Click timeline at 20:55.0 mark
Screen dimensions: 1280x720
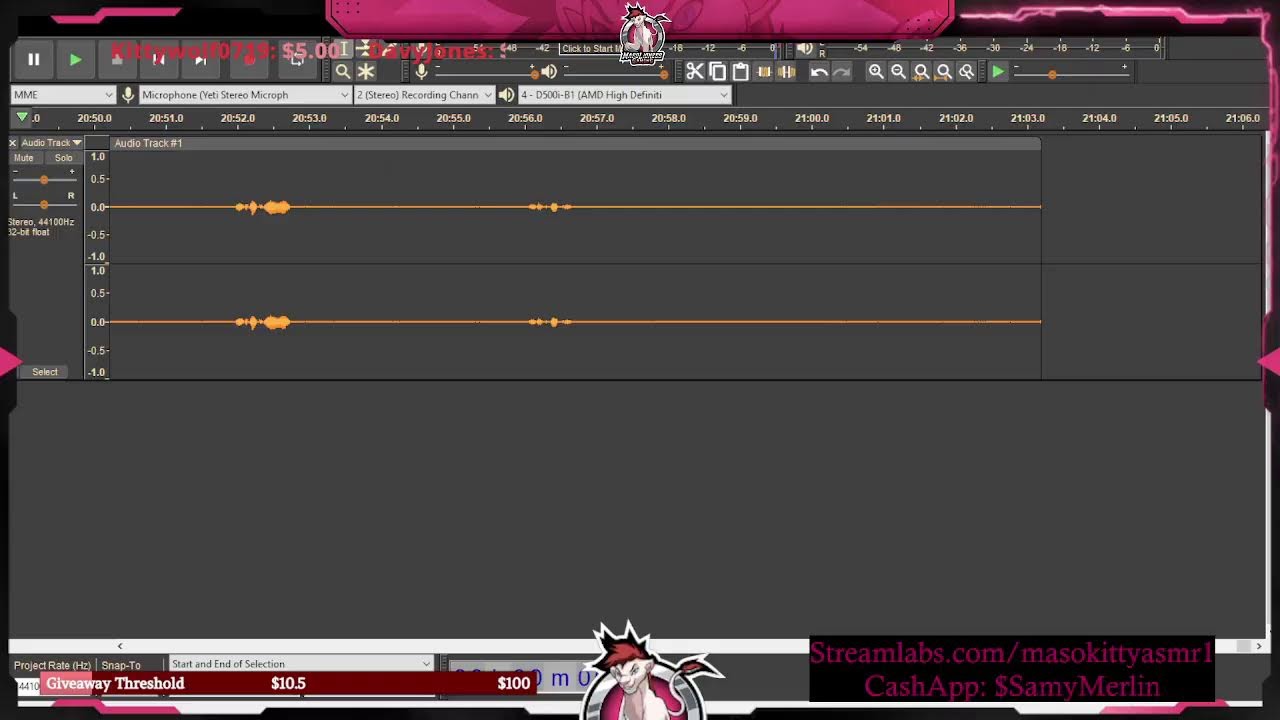453,118
